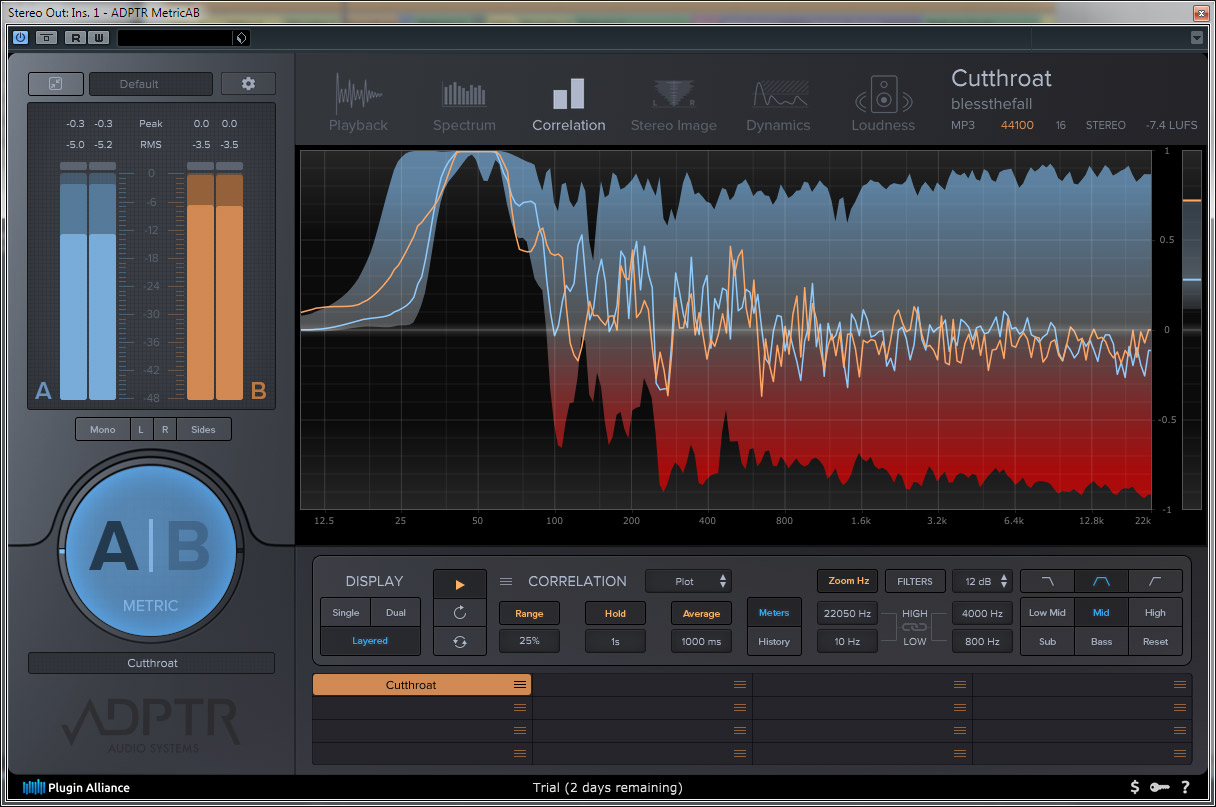Click the key license activation icon
The width and height of the screenshot is (1216, 807).
[1160, 788]
